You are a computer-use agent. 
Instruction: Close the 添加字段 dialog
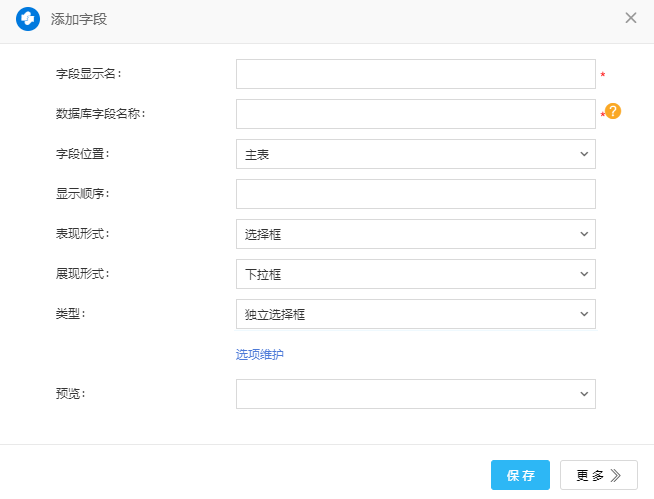coord(630,18)
